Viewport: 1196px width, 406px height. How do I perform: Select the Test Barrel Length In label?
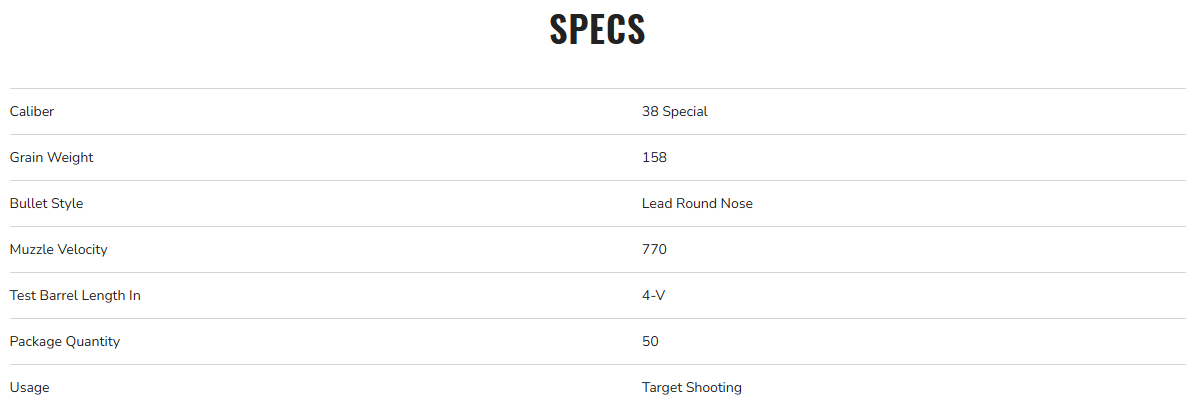coord(75,296)
